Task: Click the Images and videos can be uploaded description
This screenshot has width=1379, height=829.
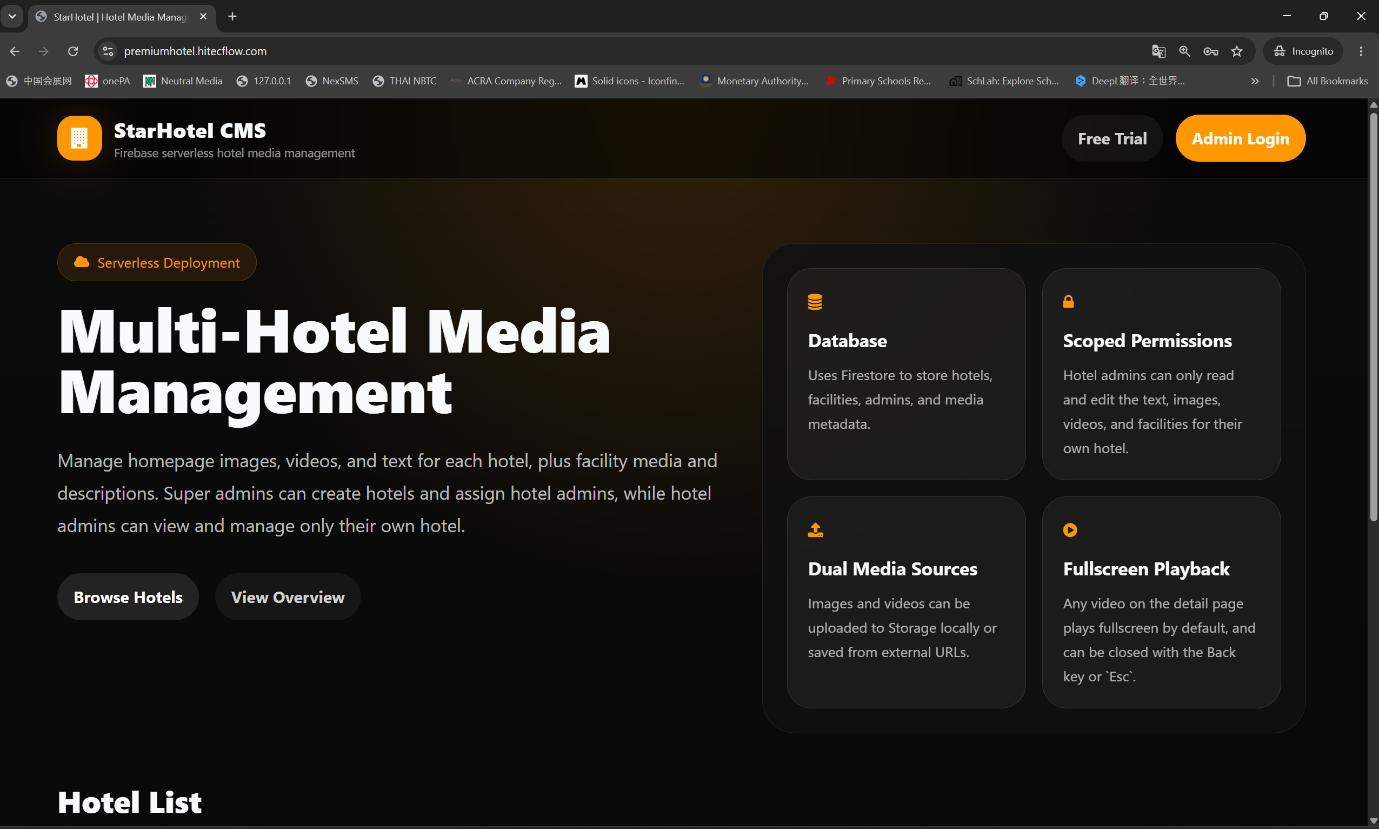Action: tap(903, 628)
